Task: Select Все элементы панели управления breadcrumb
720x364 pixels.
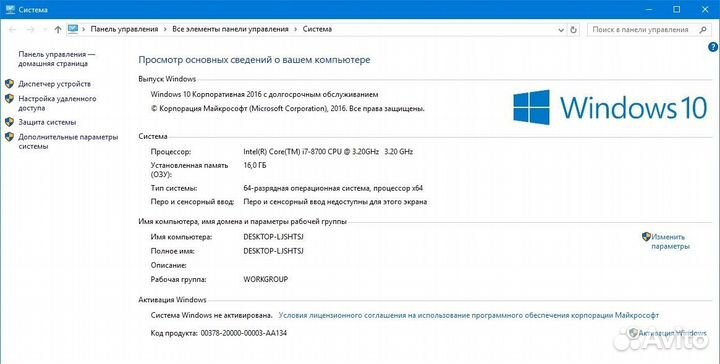Action: (x=230, y=29)
